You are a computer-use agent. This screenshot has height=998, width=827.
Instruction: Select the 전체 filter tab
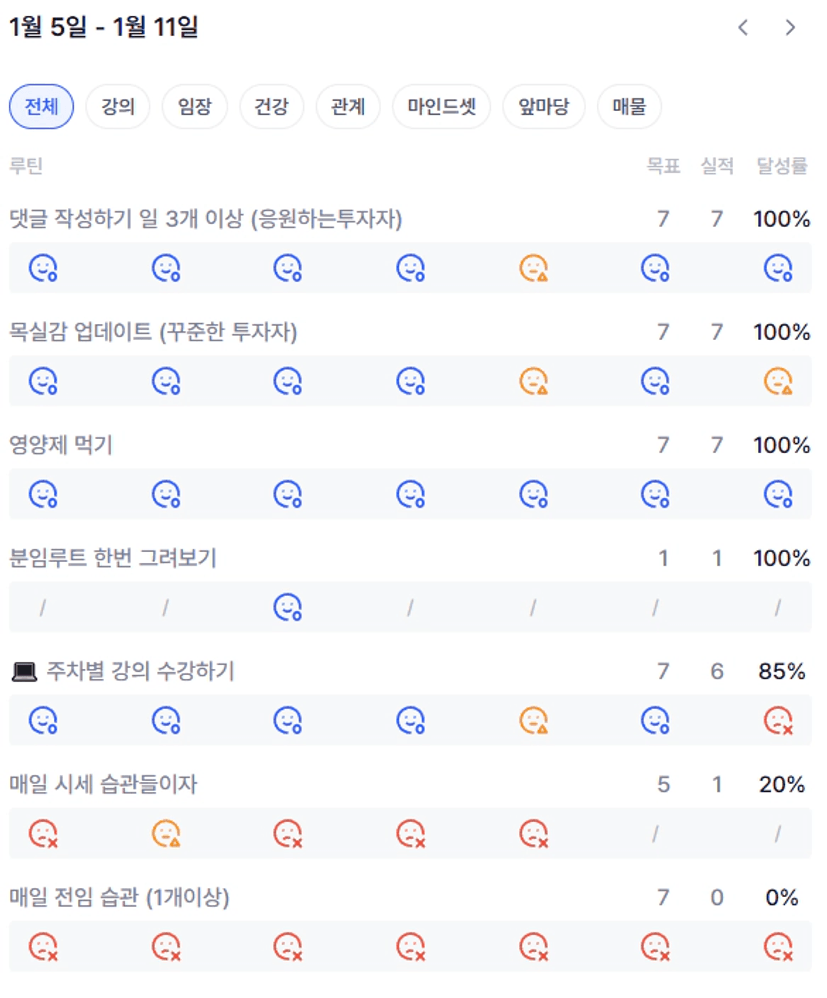click(x=42, y=107)
